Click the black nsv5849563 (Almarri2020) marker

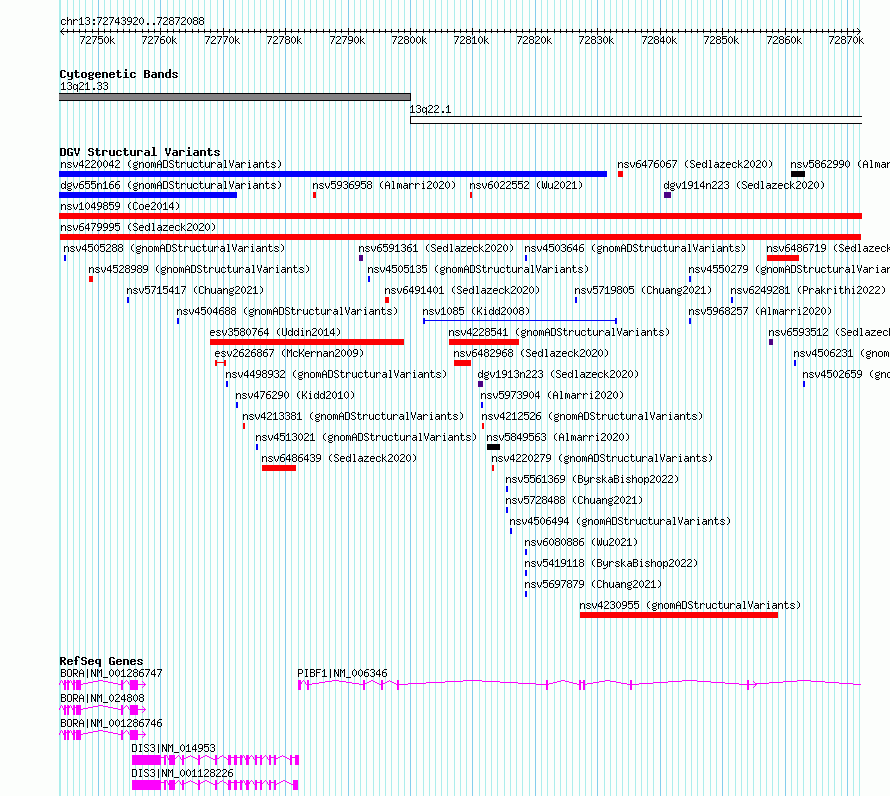pyautogui.click(x=494, y=447)
